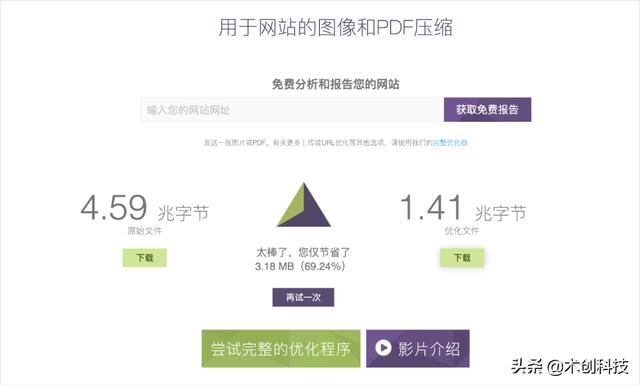Open the 影片介绍 video button
Screen dimensions: 640x386
418,349
